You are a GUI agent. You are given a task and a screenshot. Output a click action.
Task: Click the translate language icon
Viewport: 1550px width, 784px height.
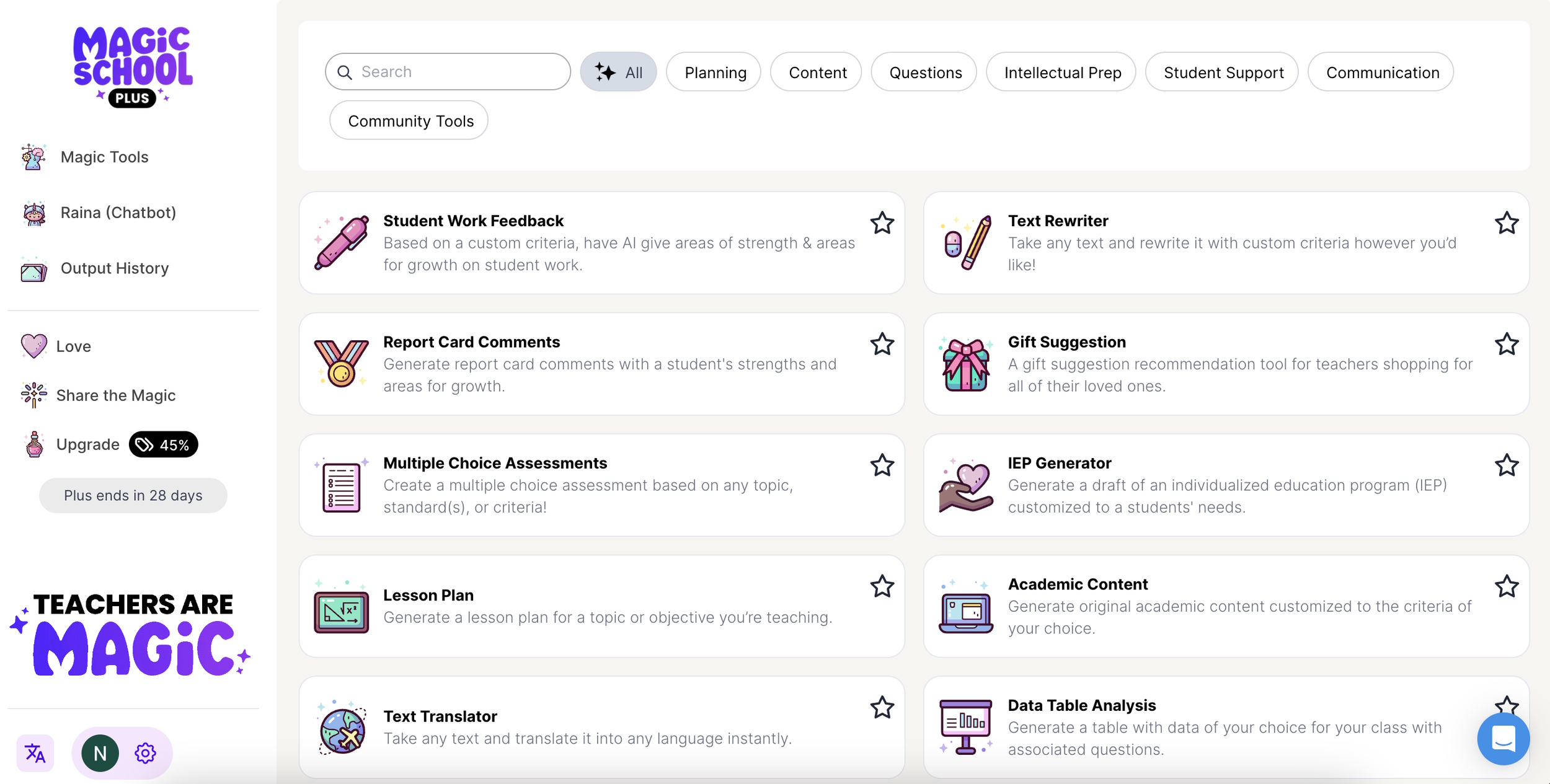point(35,753)
